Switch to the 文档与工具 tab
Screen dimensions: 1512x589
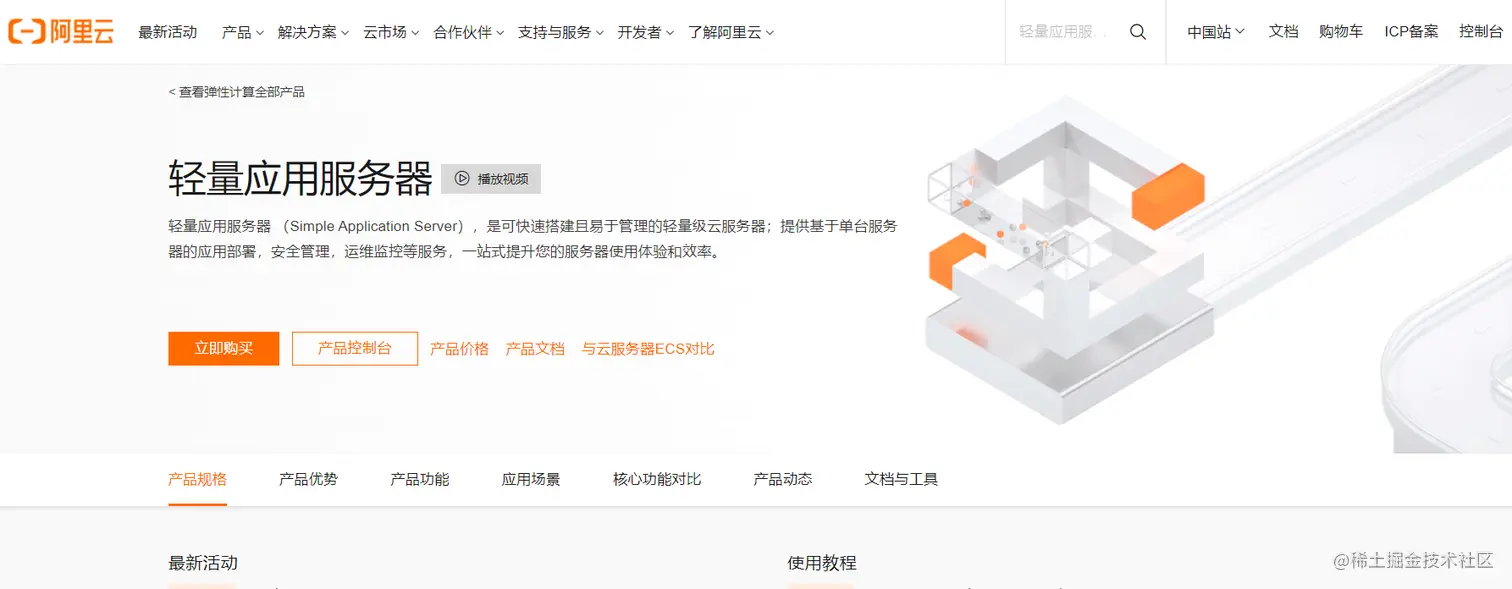pos(901,479)
